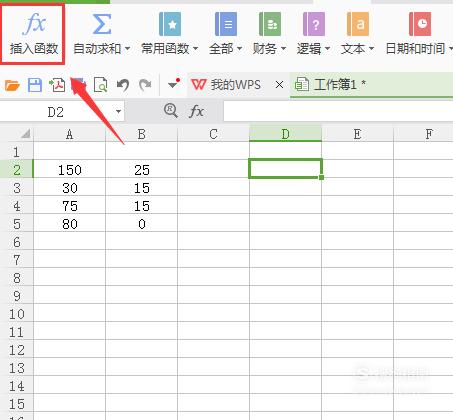
Task: Click cell containing 75
Action: click(69, 206)
